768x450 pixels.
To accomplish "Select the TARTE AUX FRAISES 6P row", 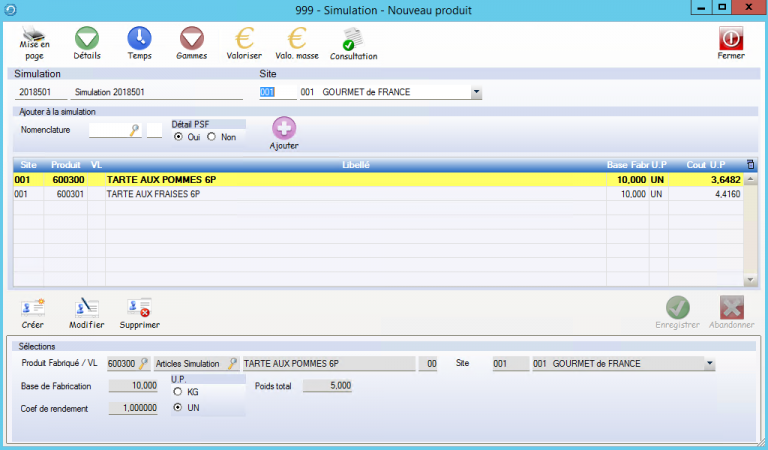I will 300,195.
